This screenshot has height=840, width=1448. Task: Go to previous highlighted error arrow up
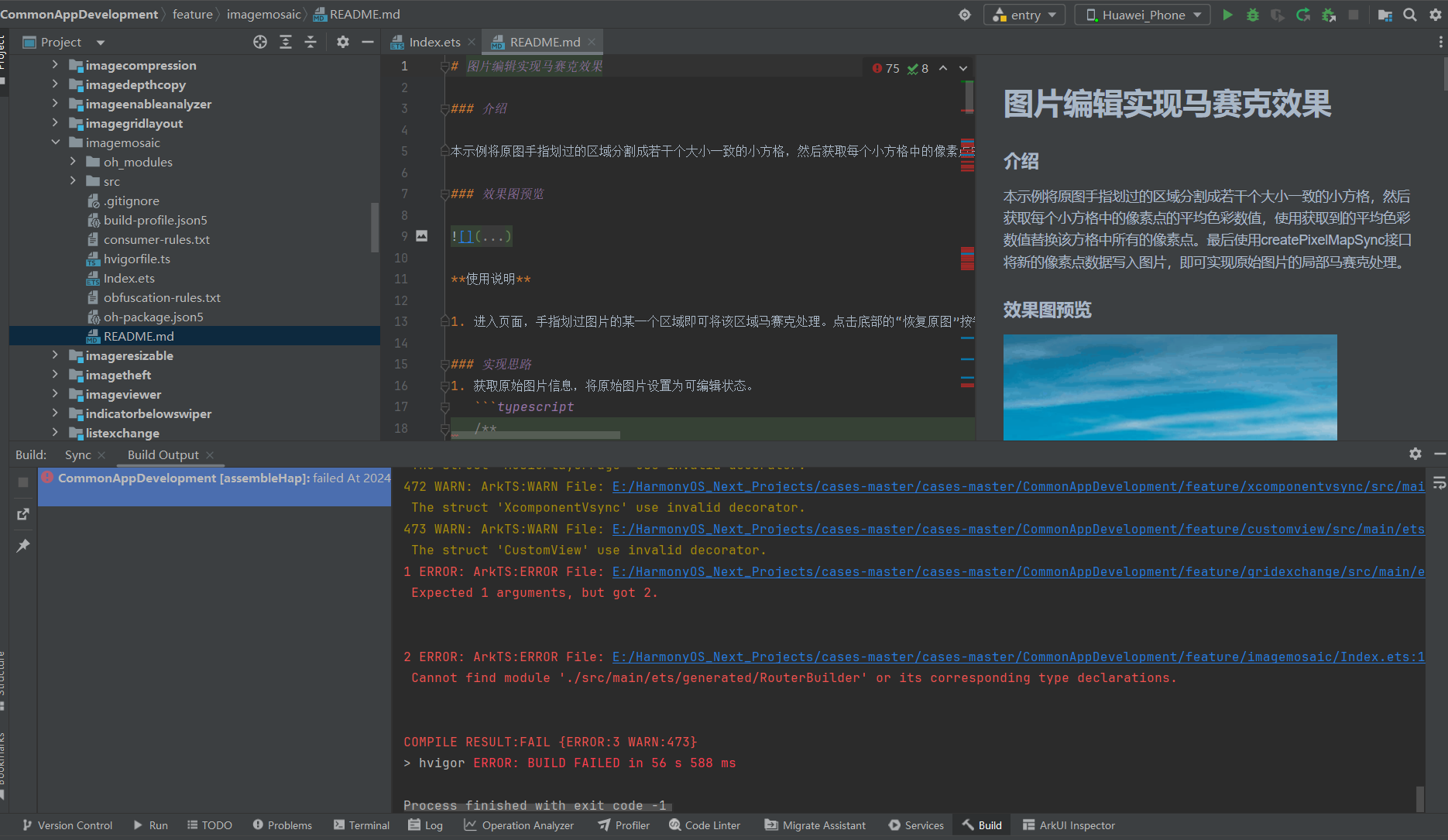(943, 68)
